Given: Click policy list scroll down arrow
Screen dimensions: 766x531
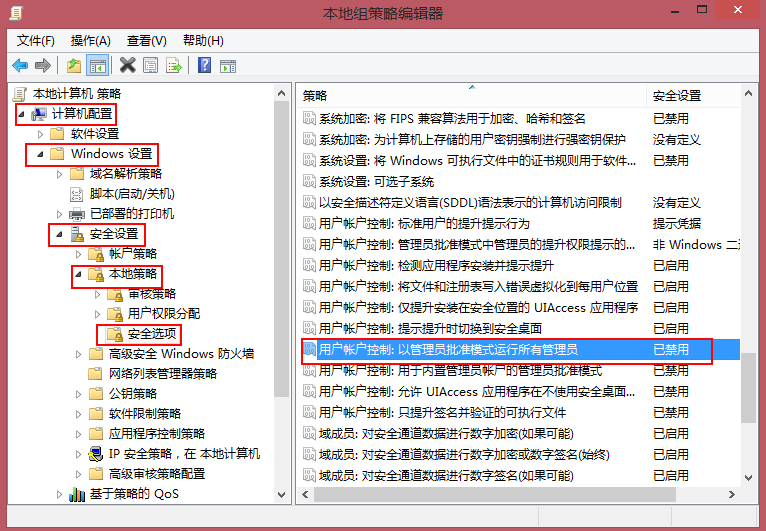Looking at the screenshot, I should point(748,477).
